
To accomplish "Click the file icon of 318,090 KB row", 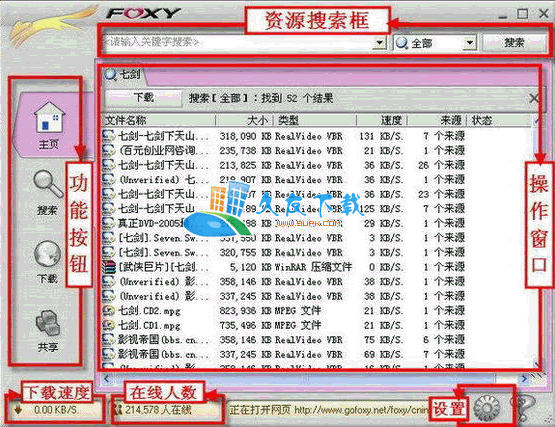I will click(109, 136).
